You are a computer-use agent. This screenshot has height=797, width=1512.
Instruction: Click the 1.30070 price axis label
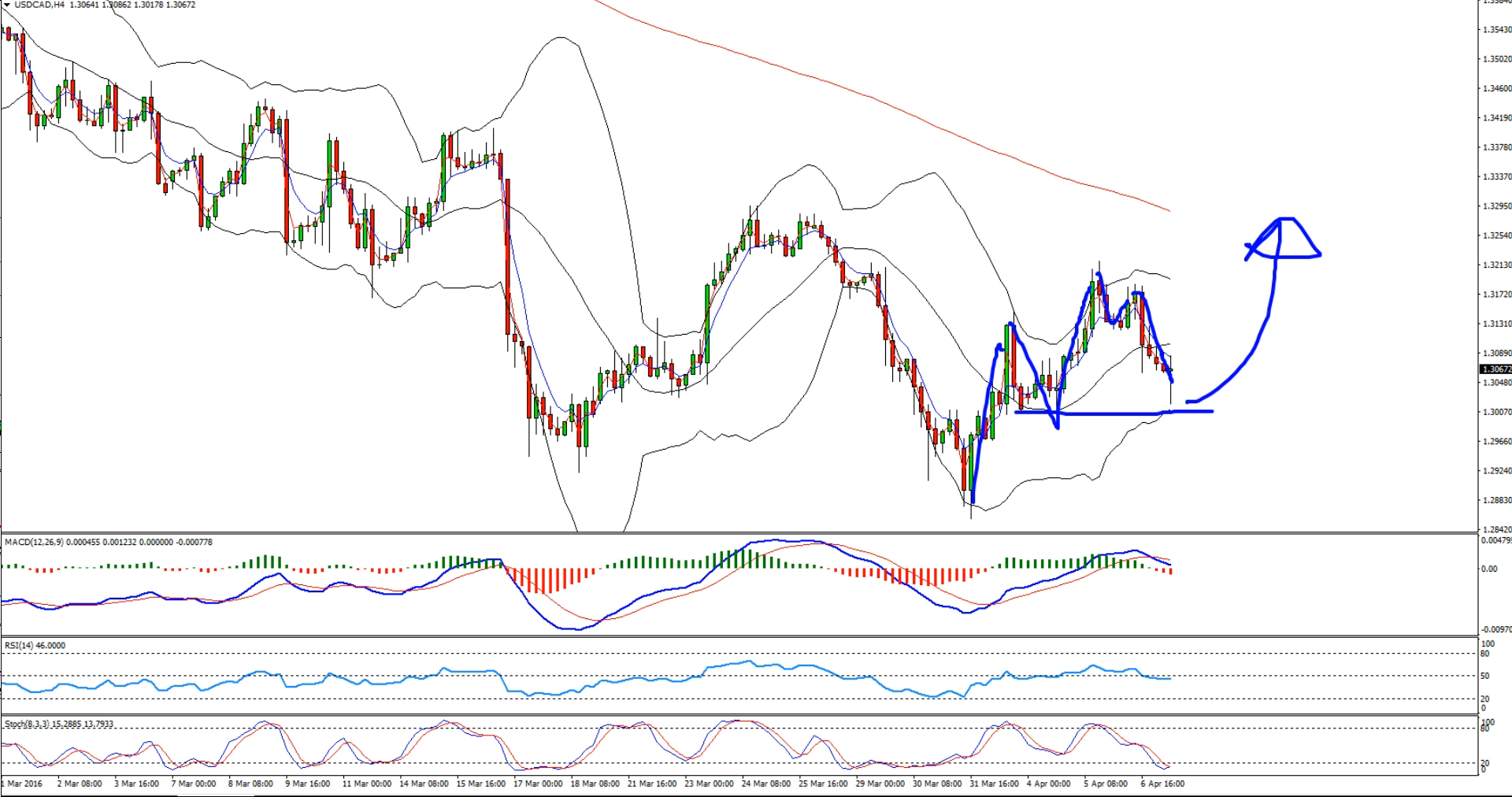pos(1496,412)
